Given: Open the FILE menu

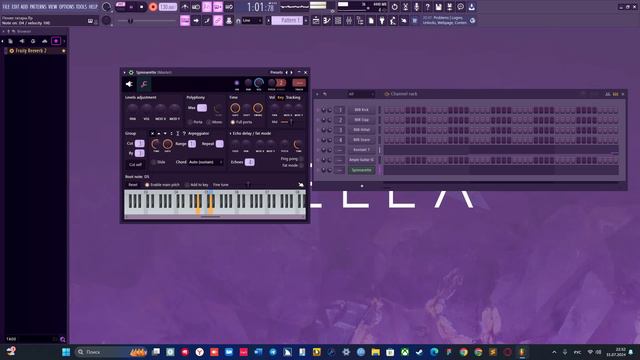Looking at the screenshot, I should (6, 7).
